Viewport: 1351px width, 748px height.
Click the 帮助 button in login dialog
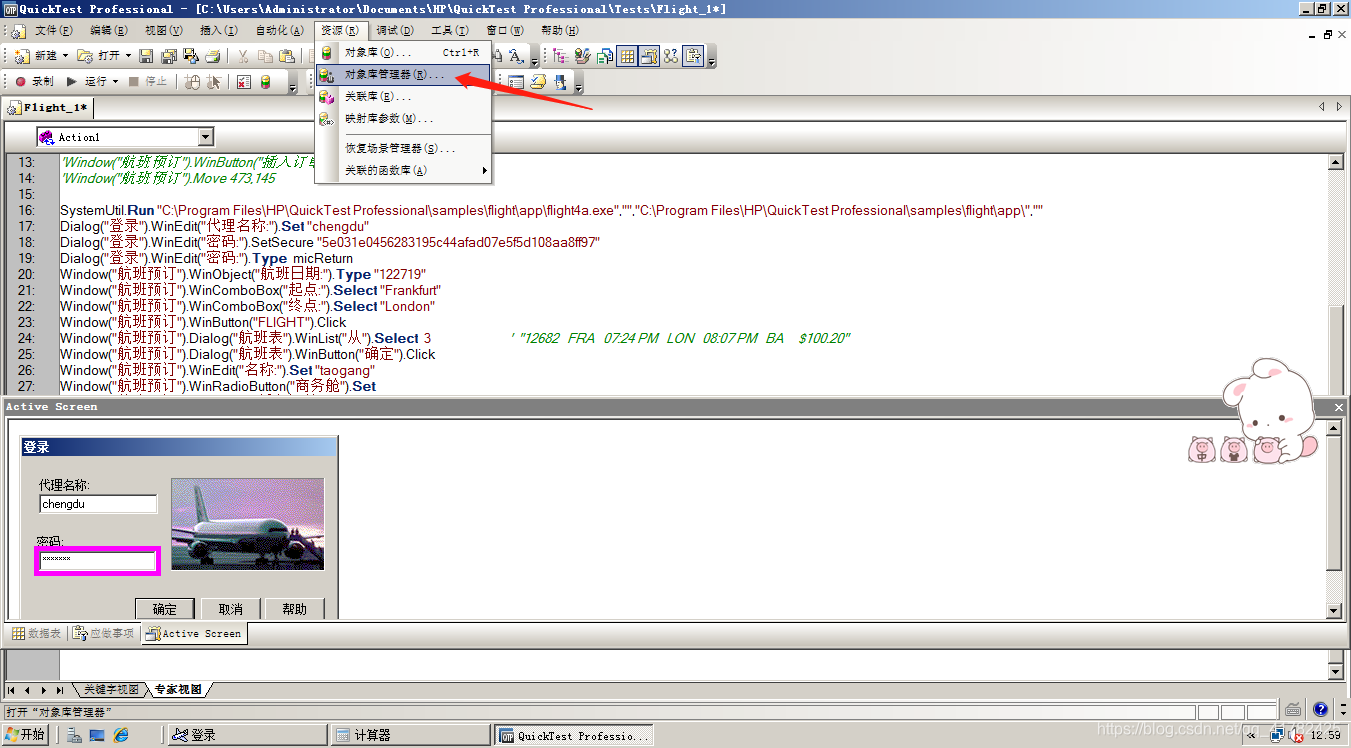click(295, 609)
